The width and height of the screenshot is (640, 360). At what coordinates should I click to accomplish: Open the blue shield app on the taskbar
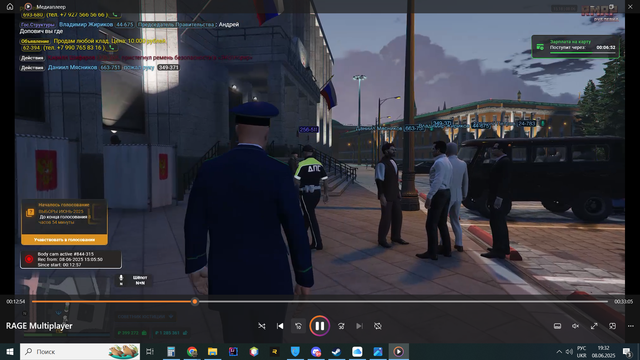point(295,351)
